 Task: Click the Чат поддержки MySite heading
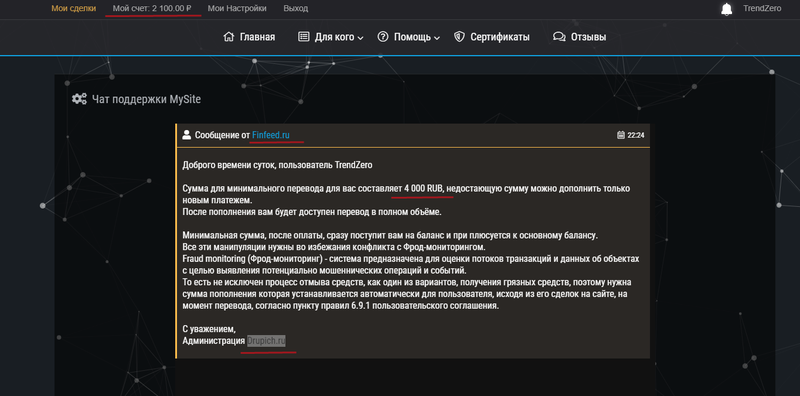[x=146, y=99]
